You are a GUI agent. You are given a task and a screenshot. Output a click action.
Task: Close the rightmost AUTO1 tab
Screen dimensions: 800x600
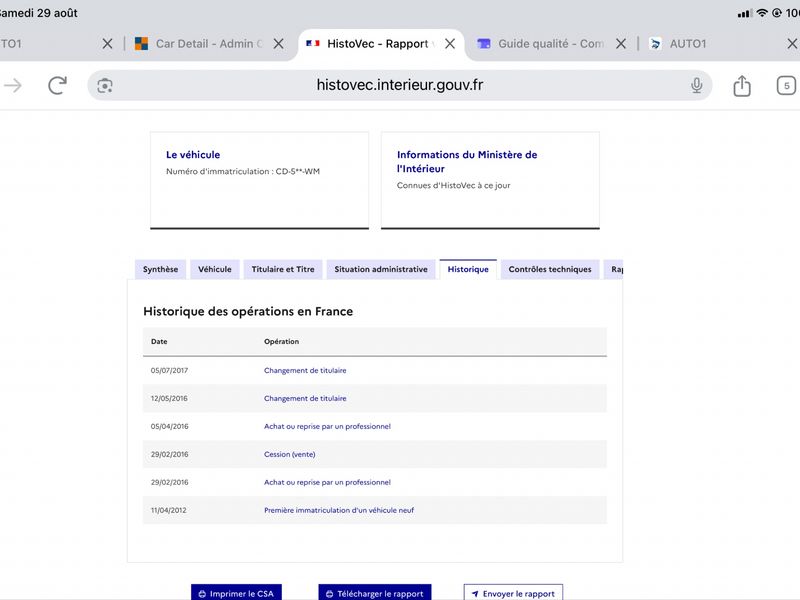[x=792, y=44]
